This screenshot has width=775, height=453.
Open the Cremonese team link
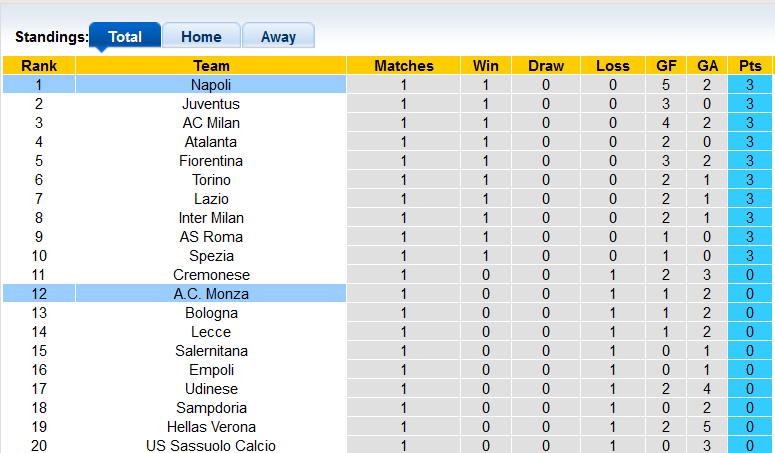[x=211, y=275]
